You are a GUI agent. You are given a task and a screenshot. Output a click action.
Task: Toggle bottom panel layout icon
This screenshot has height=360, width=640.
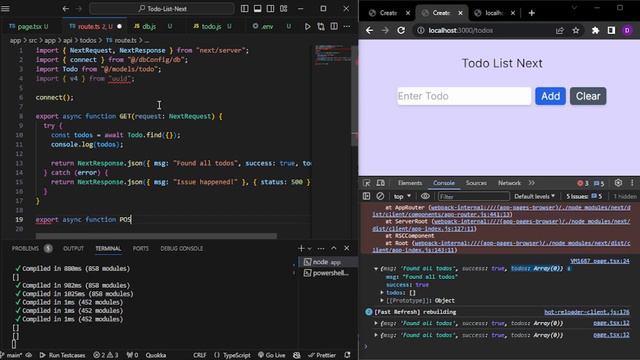click(258, 9)
